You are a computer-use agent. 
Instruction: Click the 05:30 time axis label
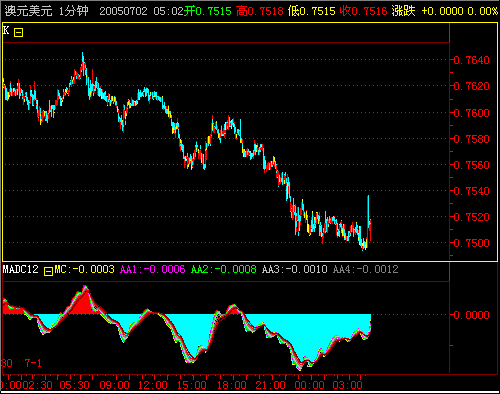tap(75, 385)
